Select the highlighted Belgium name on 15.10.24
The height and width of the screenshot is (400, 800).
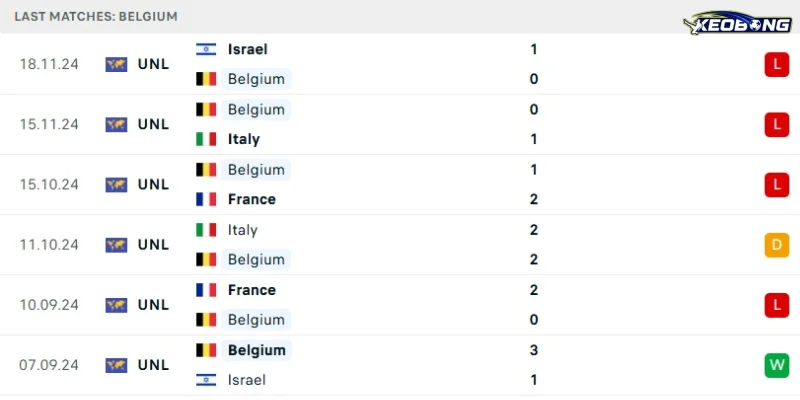[256, 170]
